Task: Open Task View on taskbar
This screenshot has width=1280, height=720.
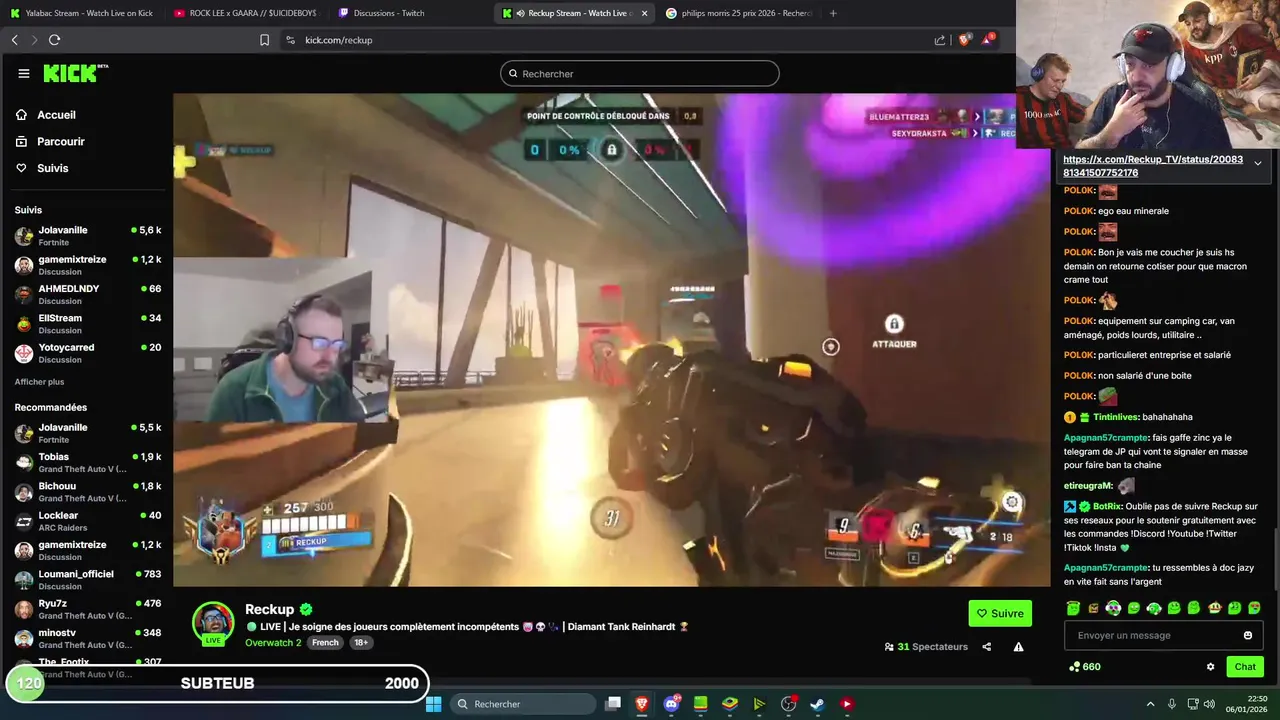Action: pyautogui.click(x=613, y=704)
